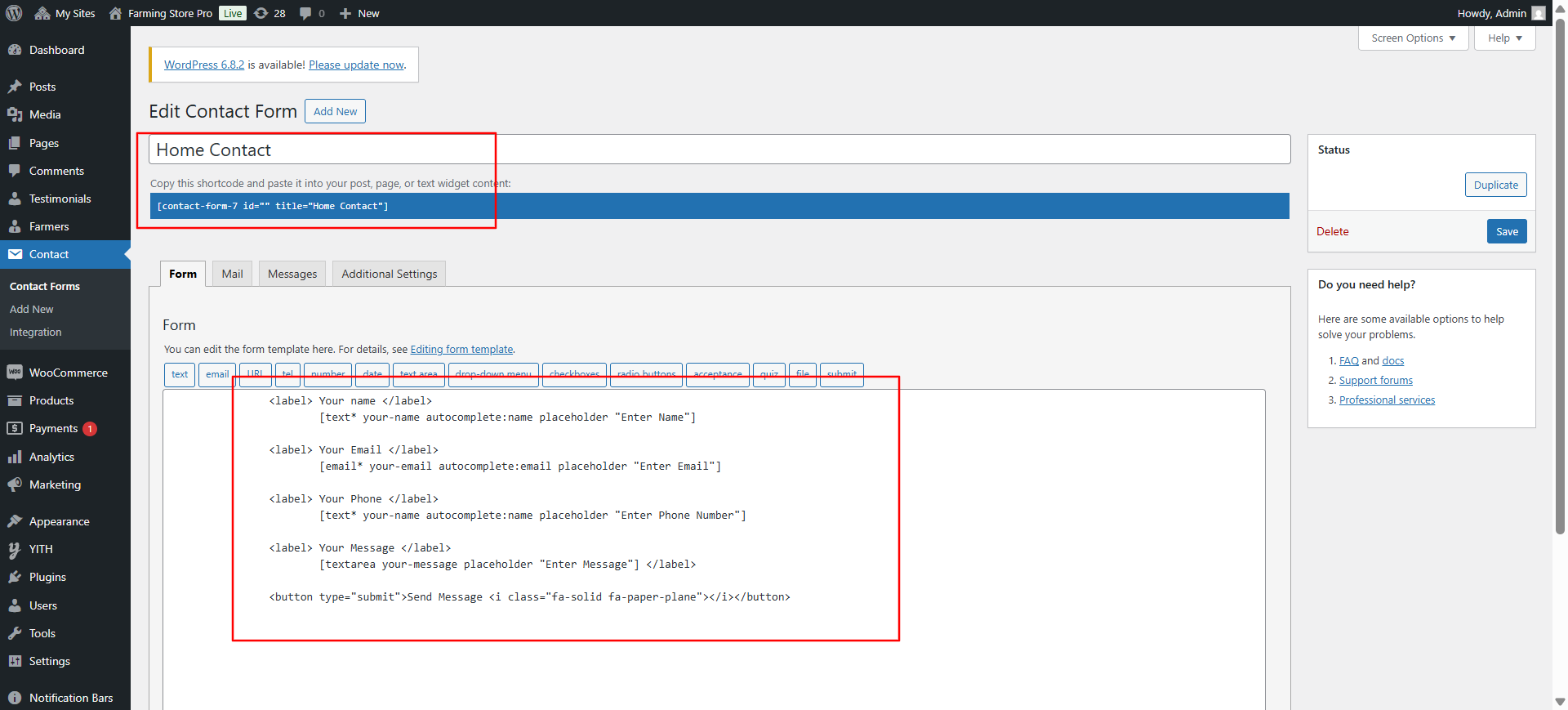Open the FAQ link
Viewport: 1568px width, 710px height.
click(x=1348, y=360)
